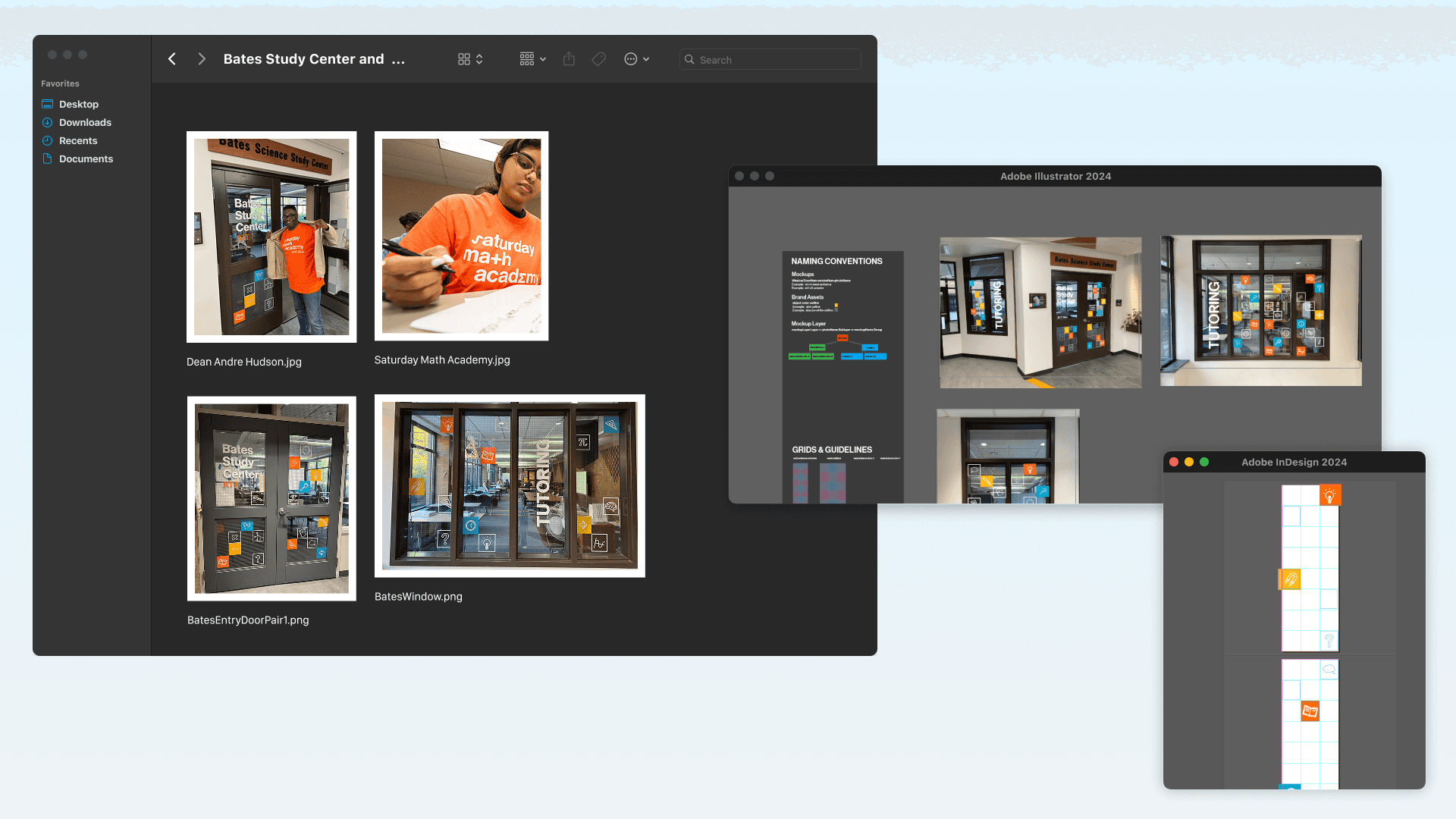Click the icon view button
This screenshot has width=1456, height=819.
pyautogui.click(x=464, y=59)
